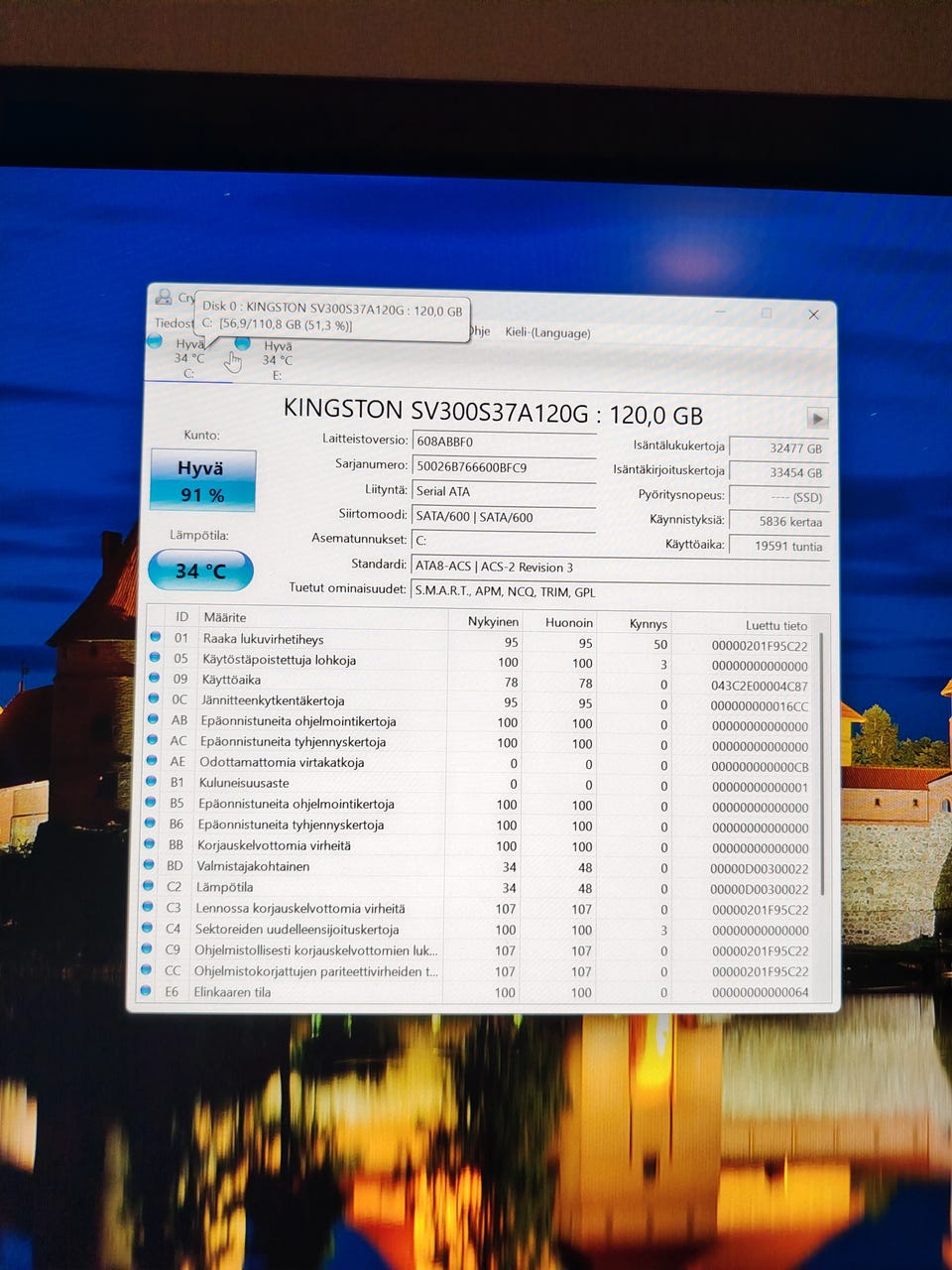Click status dot for row ID B5
Image resolution: width=952 pixels, height=1270 pixels.
coord(151,802)
